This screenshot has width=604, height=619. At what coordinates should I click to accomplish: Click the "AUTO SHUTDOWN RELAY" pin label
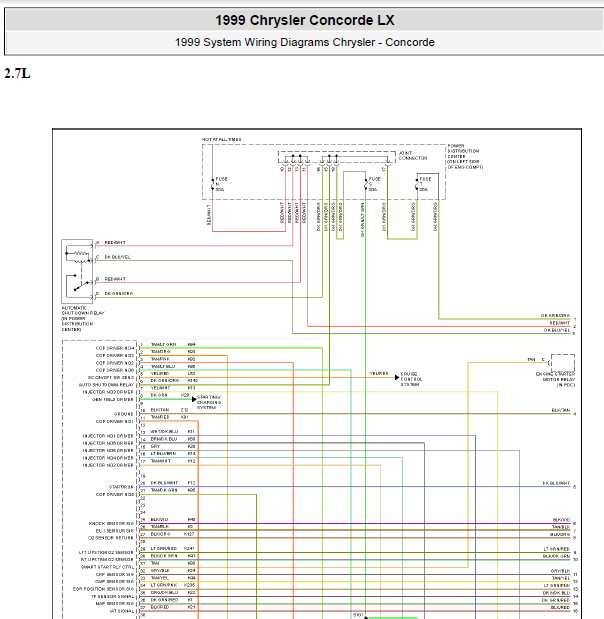coord(107,385)
